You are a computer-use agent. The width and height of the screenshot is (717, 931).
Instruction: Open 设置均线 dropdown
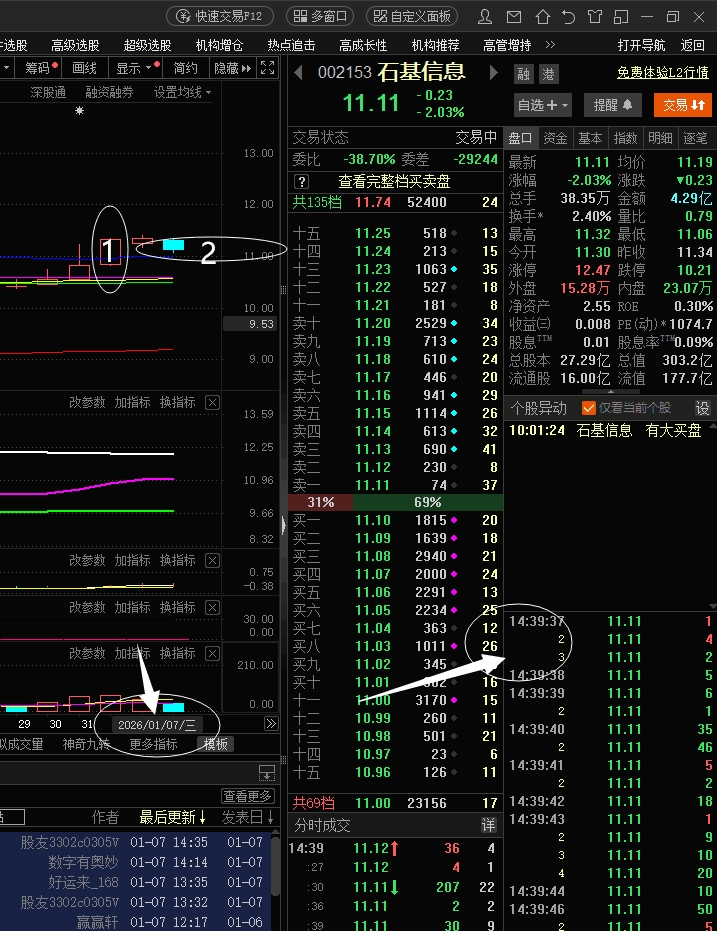pyautogui.click(x=182, y=93)
